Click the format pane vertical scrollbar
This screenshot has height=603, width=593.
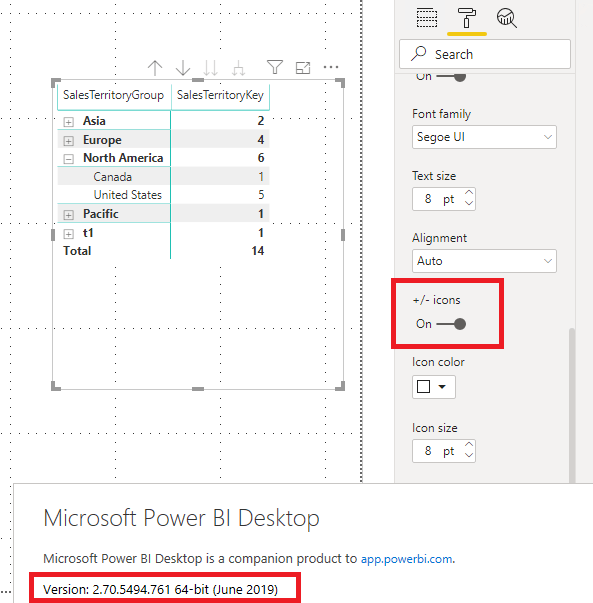[572, 405]
